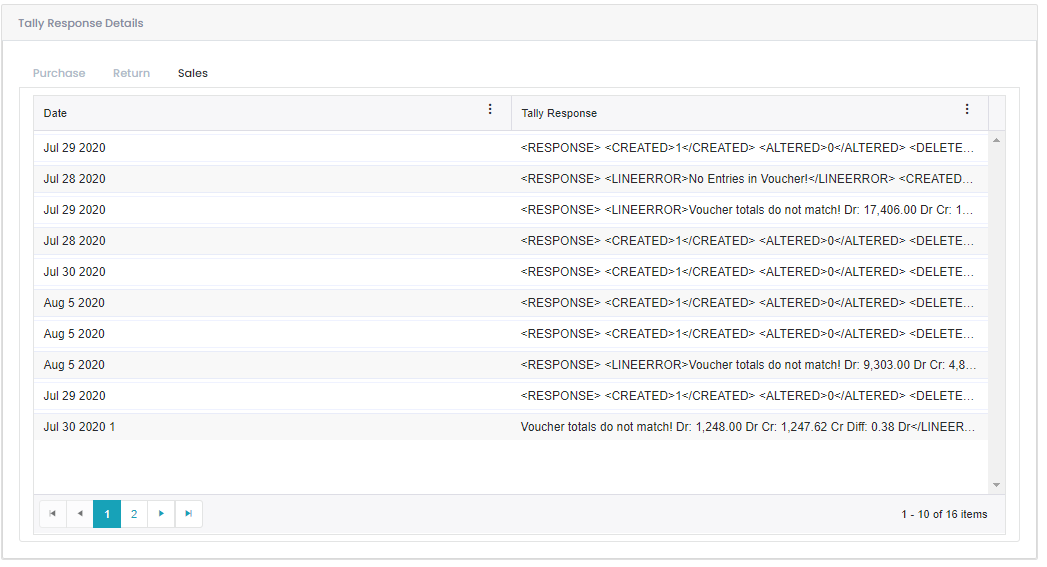The width and height of the screenshot is (1047, 567).
Task: Open page 2 of results
Action: pyautogui.click(x=134, y=514)
